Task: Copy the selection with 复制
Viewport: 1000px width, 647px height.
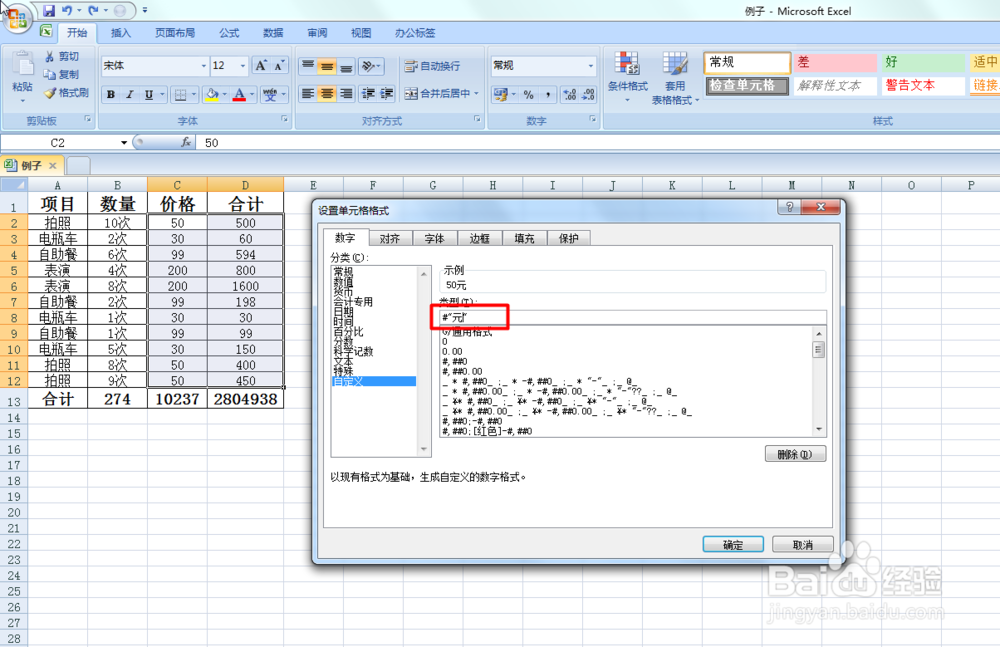Action: pos(62,74)
